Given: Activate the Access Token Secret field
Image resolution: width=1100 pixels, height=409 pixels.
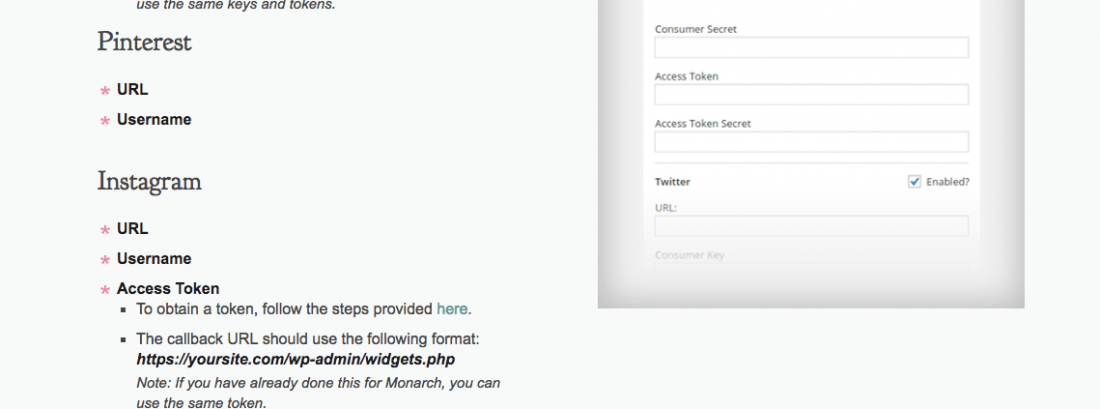Looking at the screenshot, I should tap(812, 142).
